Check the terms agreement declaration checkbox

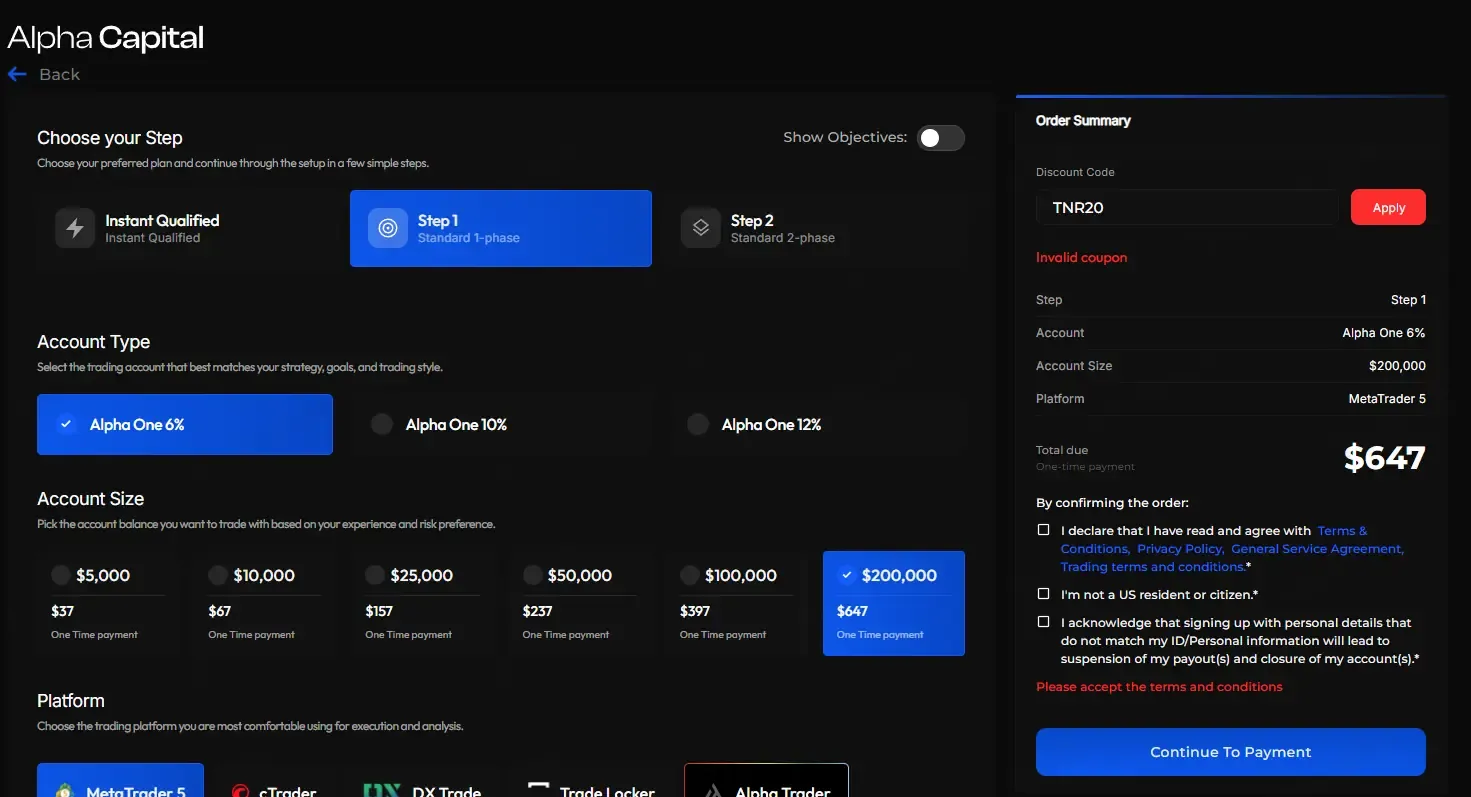click(x=1044, y=530)
